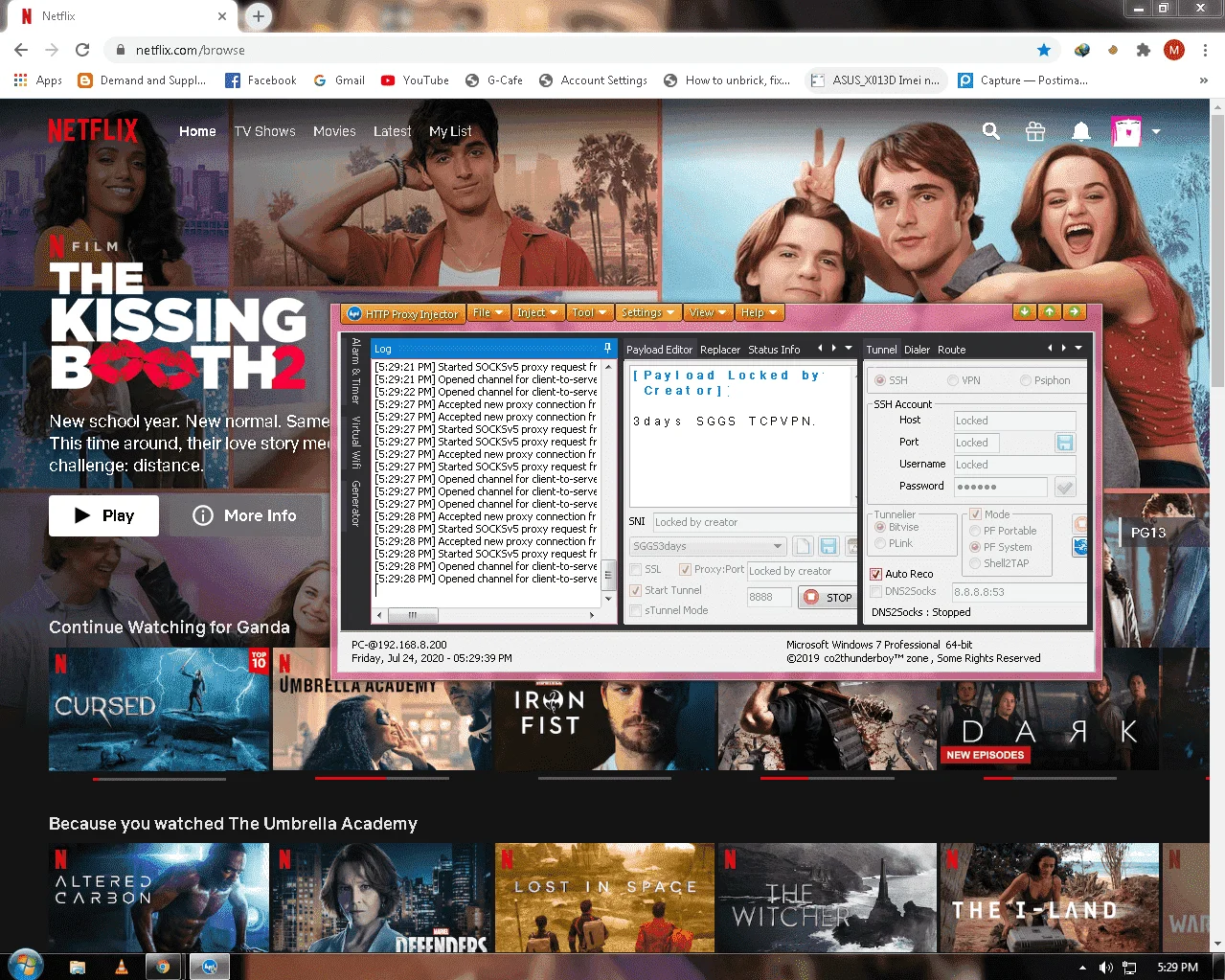Viewport: 1225px width, 980px height.
Task: Open the Settings dropdown in injector
Action: [x=647, y=312]
